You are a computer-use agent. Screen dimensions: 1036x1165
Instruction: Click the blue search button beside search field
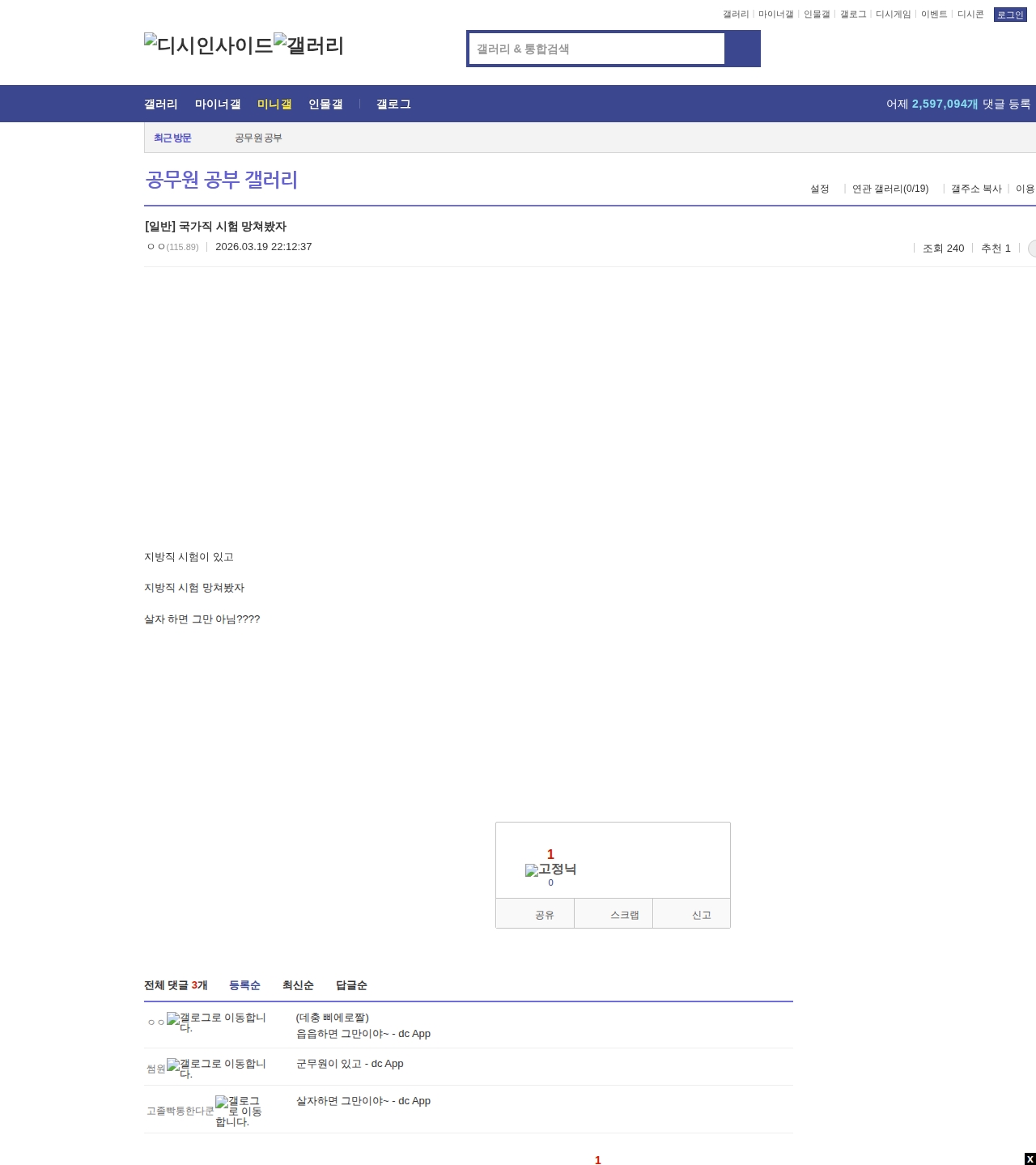(x=742, y=49)
